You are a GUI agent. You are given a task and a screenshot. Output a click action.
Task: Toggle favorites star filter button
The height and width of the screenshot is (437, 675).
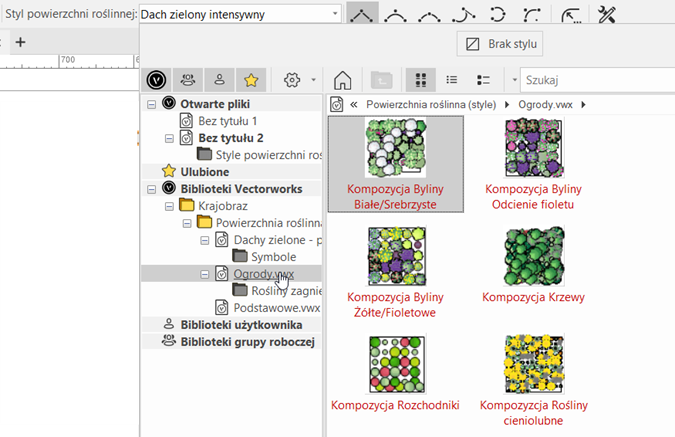point(250,80)
